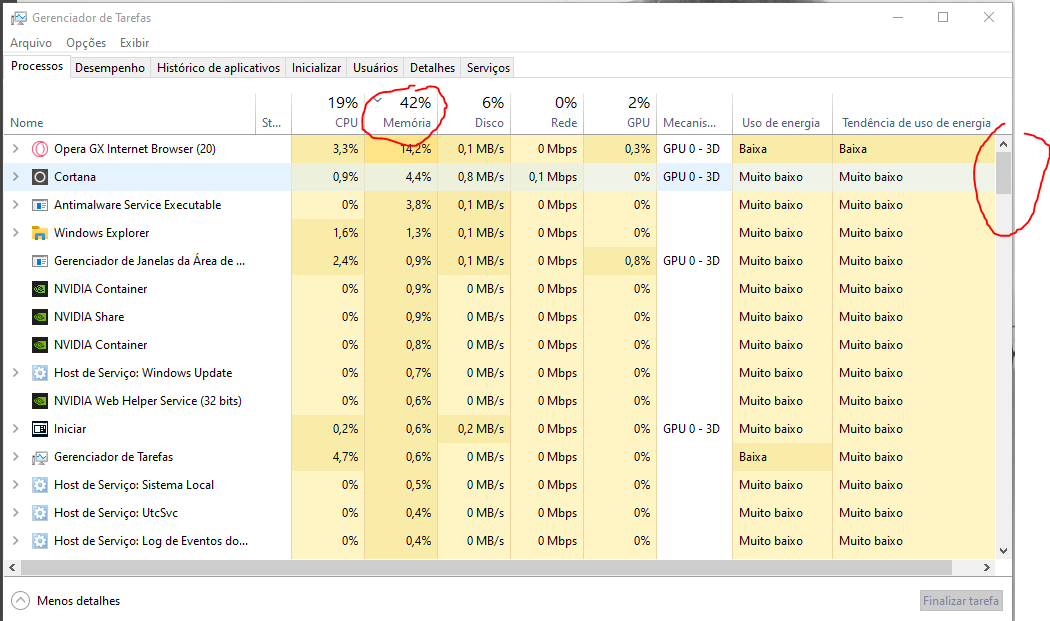Switch to Histórico de aplicativos tab
This screenshot has width=1050, height=621.
pyautogui.click(x=218, y=68)
